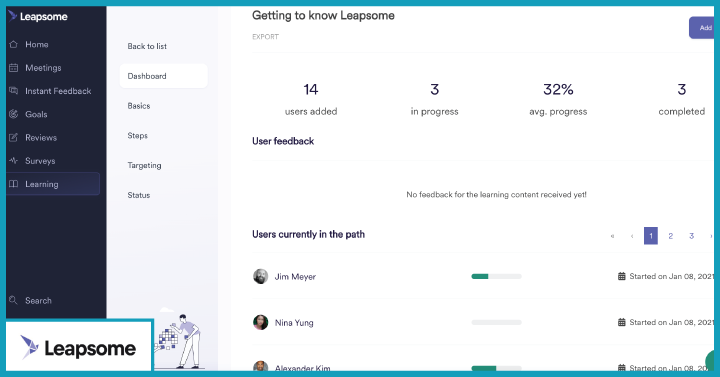Switch to the Steps tab

(x=137, y=135)
